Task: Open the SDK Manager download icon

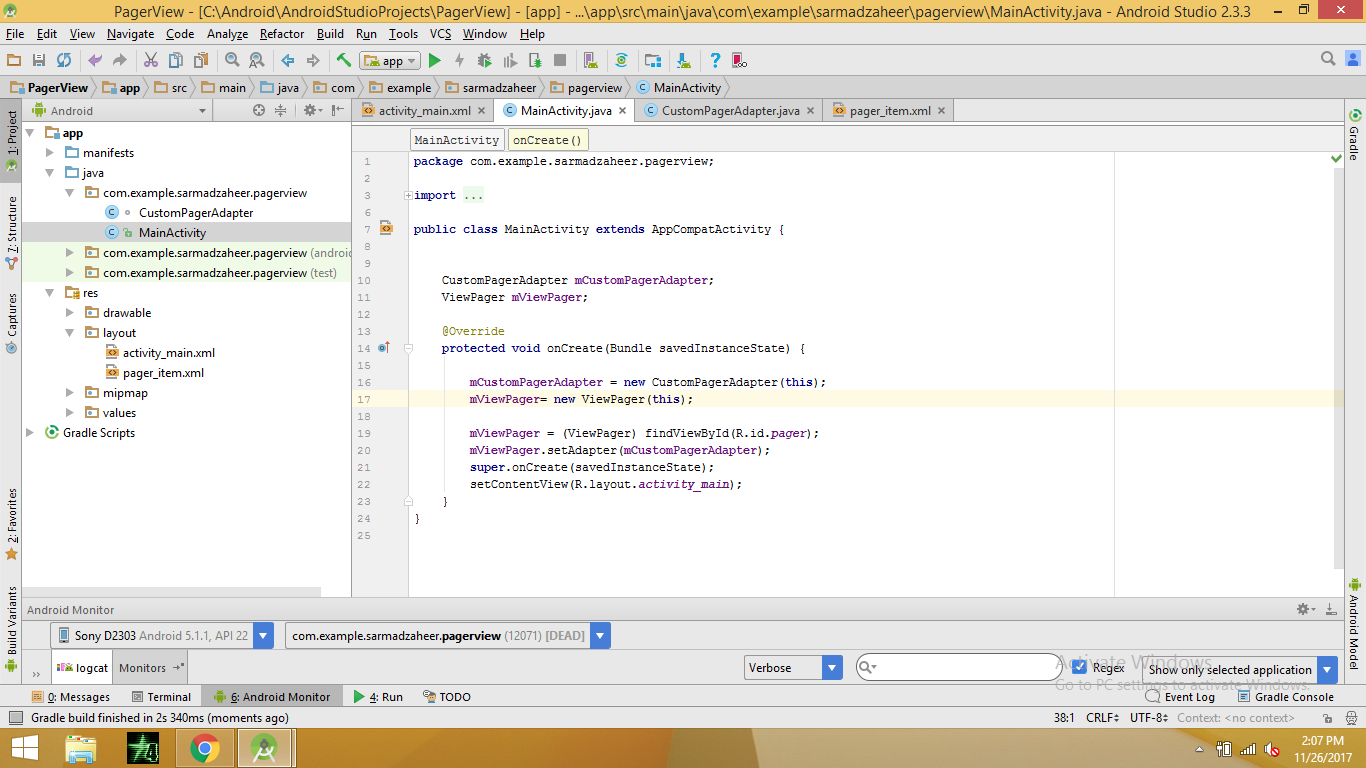Action: [x=683, y=61]
